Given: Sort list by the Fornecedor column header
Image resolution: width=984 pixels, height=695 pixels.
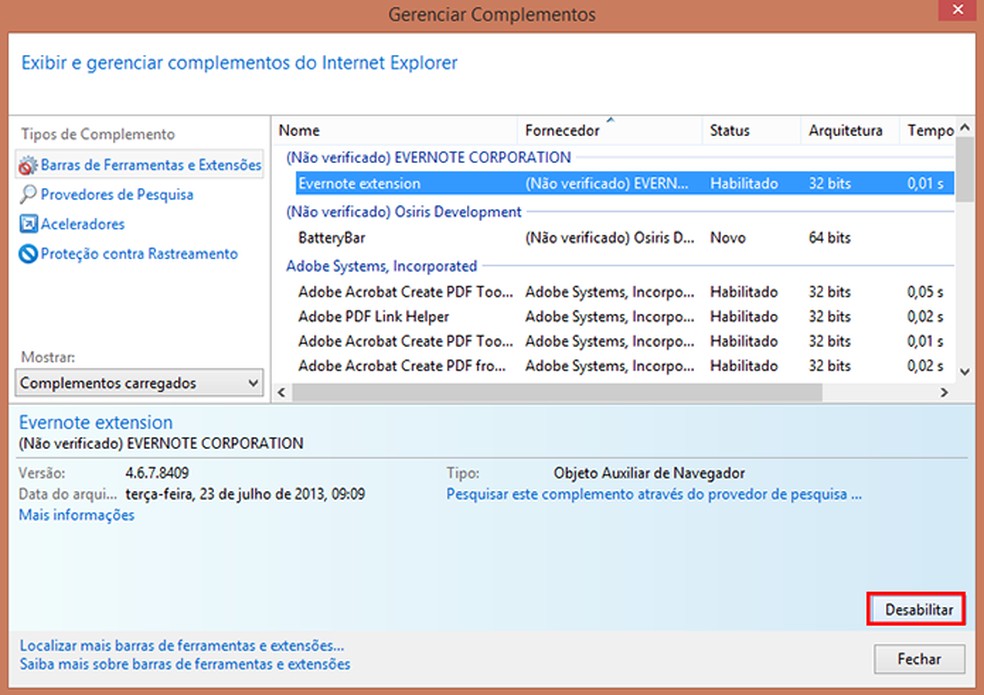Looking at the screenshot, I should (608, 130).
